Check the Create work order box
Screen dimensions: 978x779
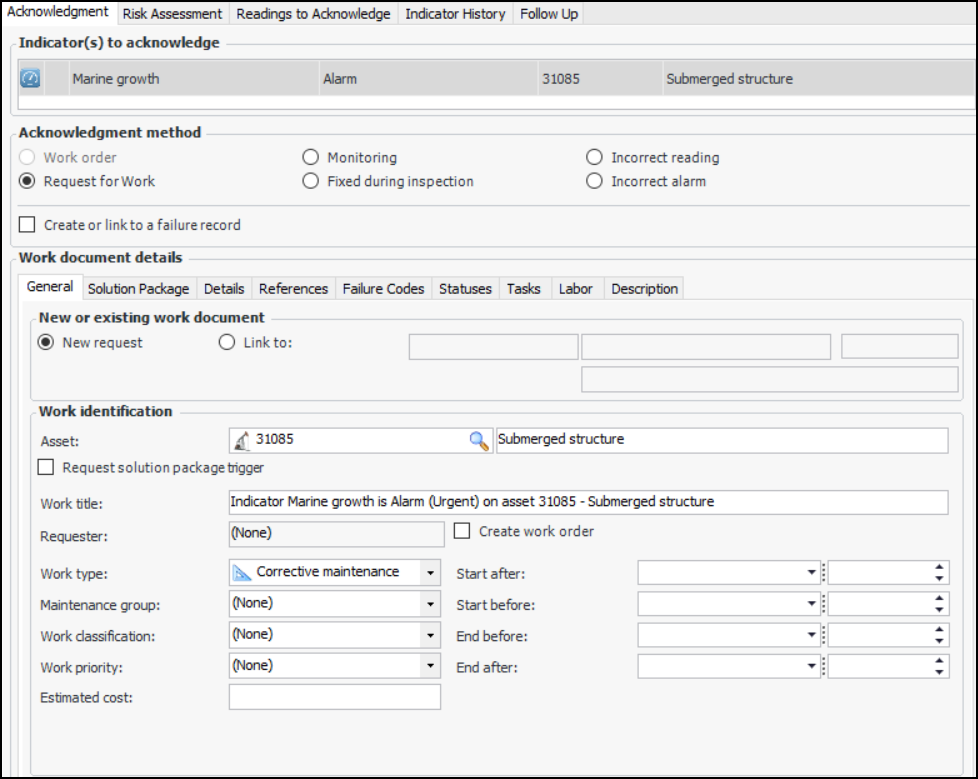tap(462, 531)
